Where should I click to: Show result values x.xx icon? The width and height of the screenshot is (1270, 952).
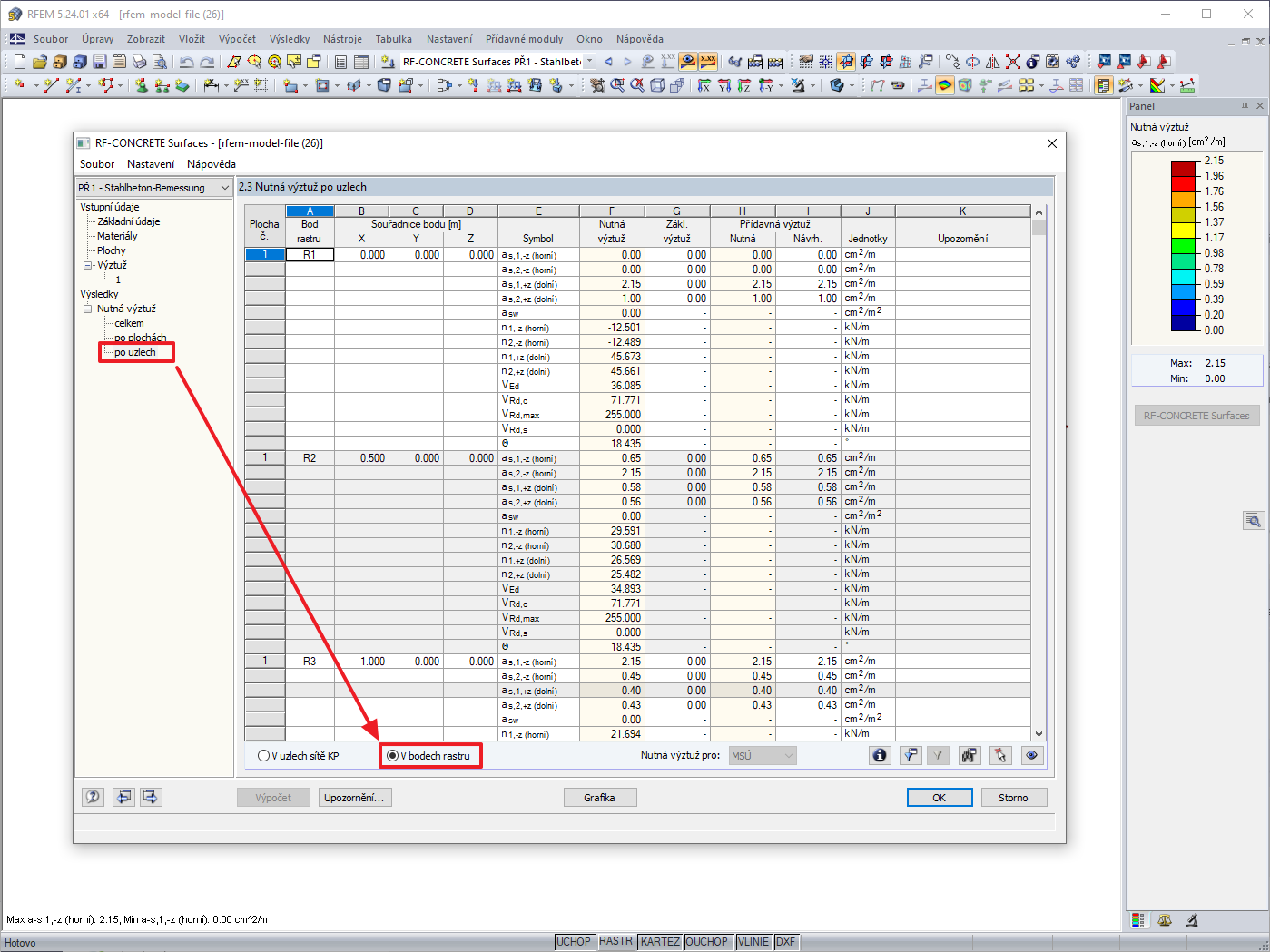click(x=707, y=62)
